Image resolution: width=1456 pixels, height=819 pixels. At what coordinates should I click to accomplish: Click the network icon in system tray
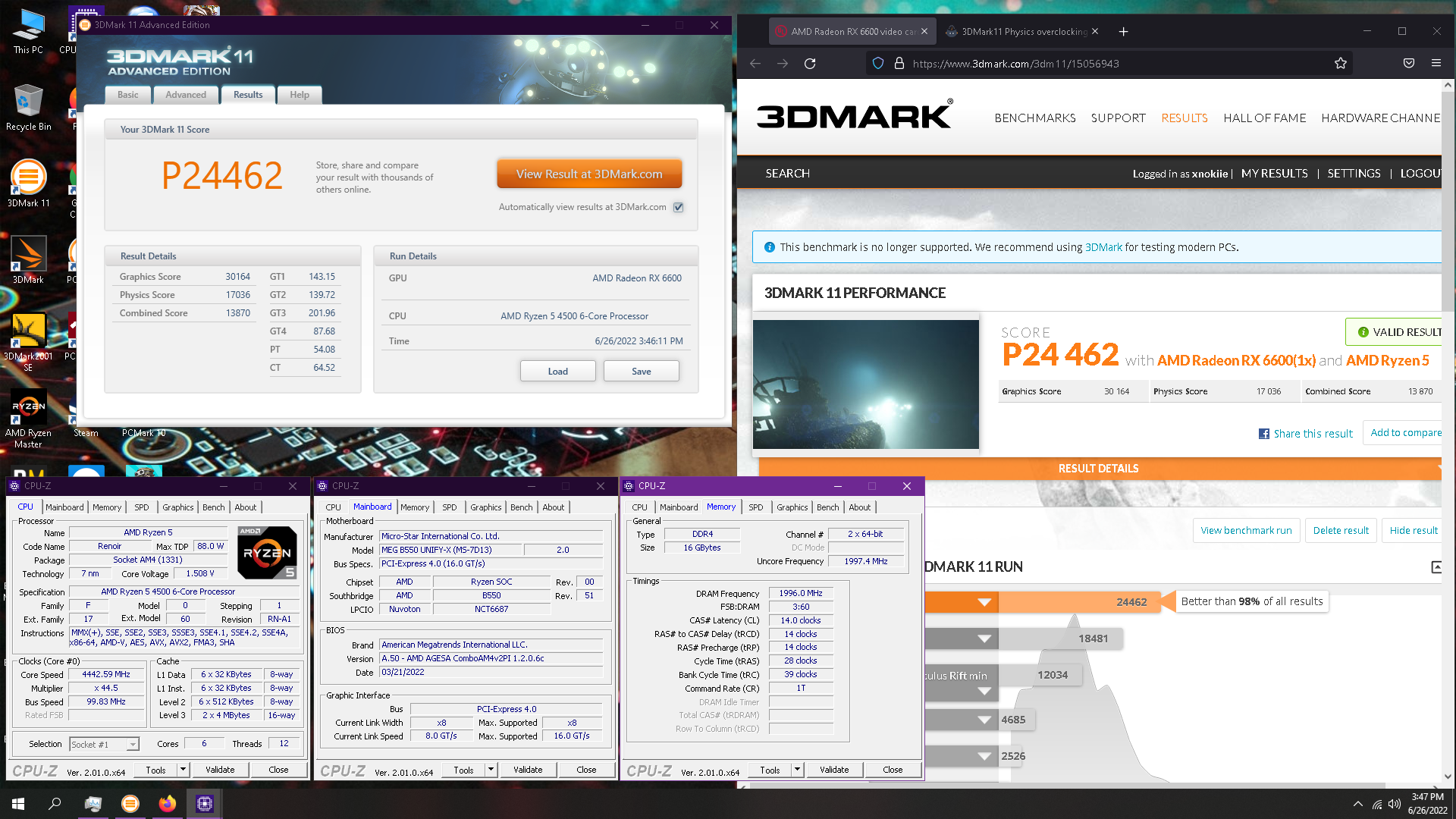[1376, 804]
